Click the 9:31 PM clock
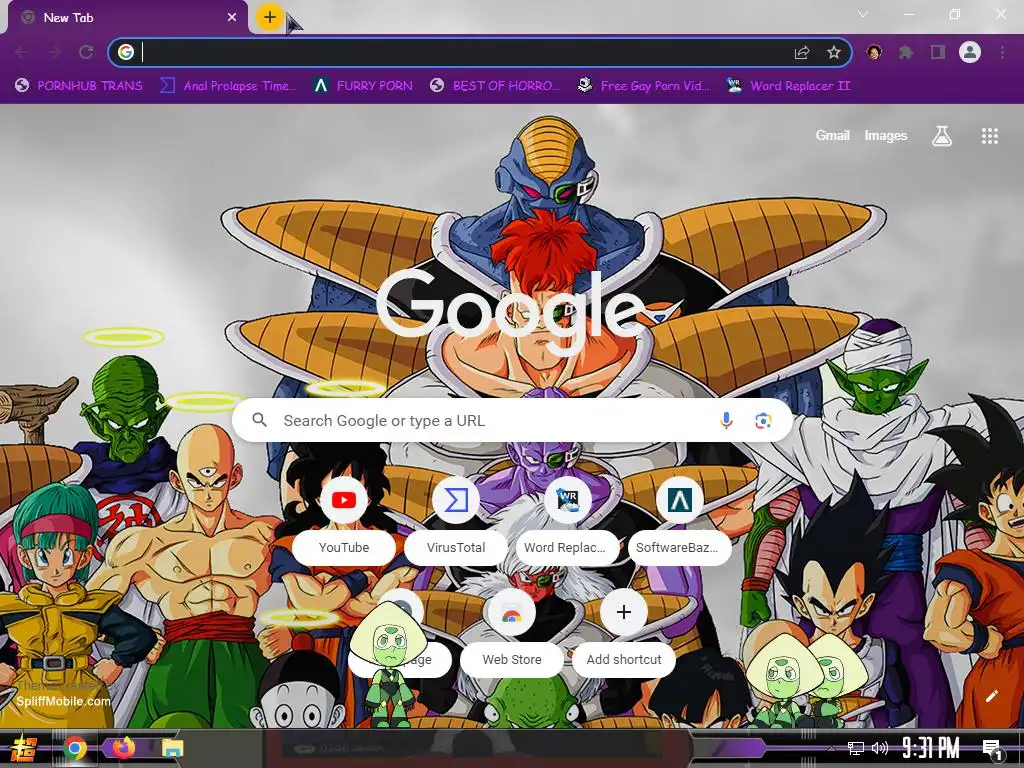 point(930,748)
